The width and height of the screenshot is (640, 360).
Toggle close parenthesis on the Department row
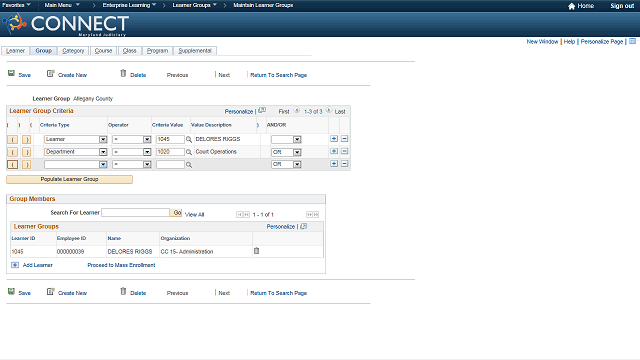click(27, 152)
